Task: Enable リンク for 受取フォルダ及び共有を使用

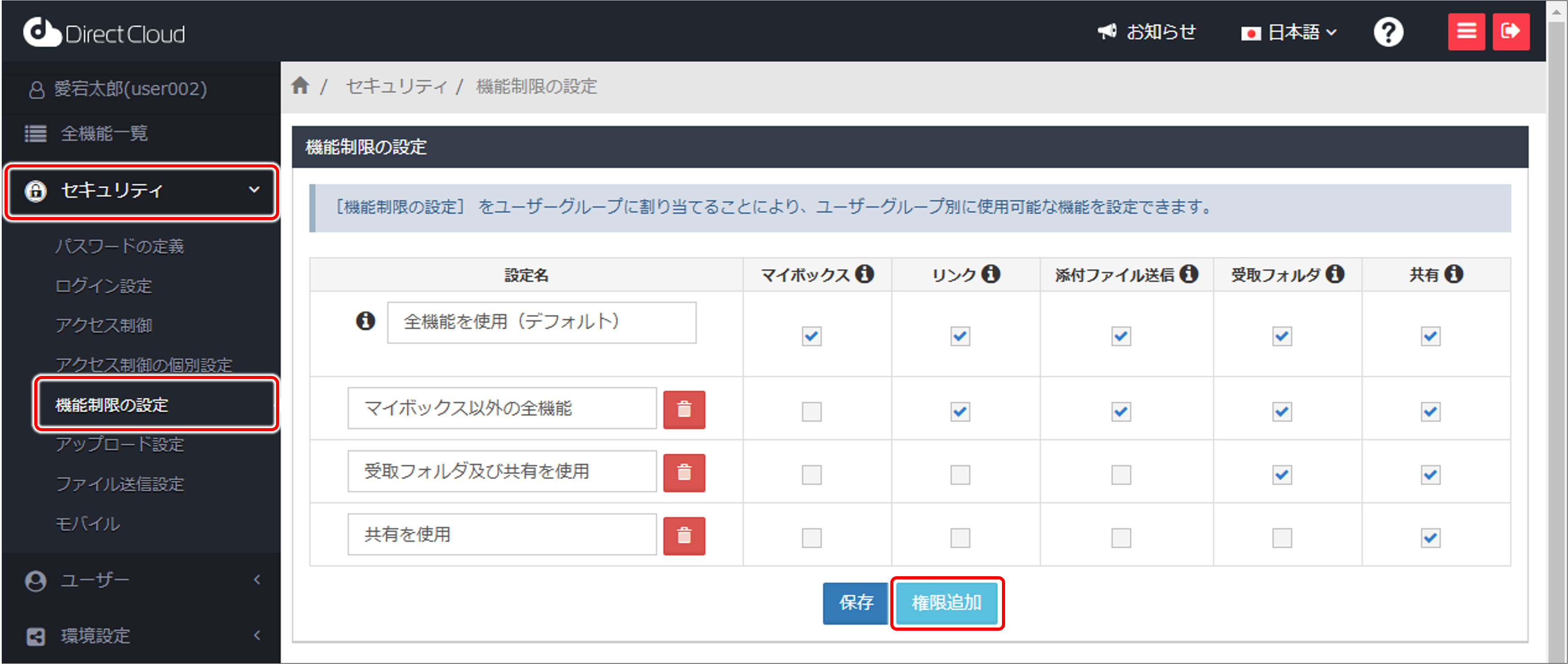Action: pyautogui.click(x=960, y=475)
